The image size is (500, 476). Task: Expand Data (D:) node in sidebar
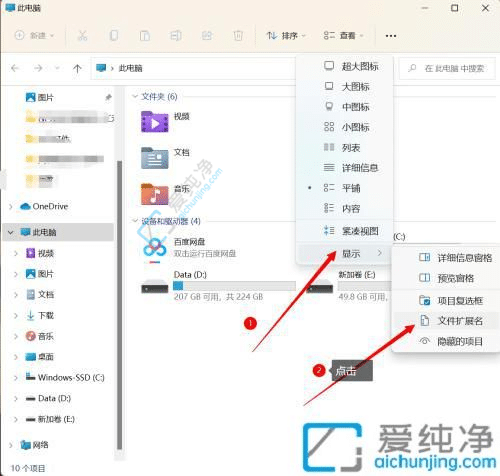click(x=16, y=398)
